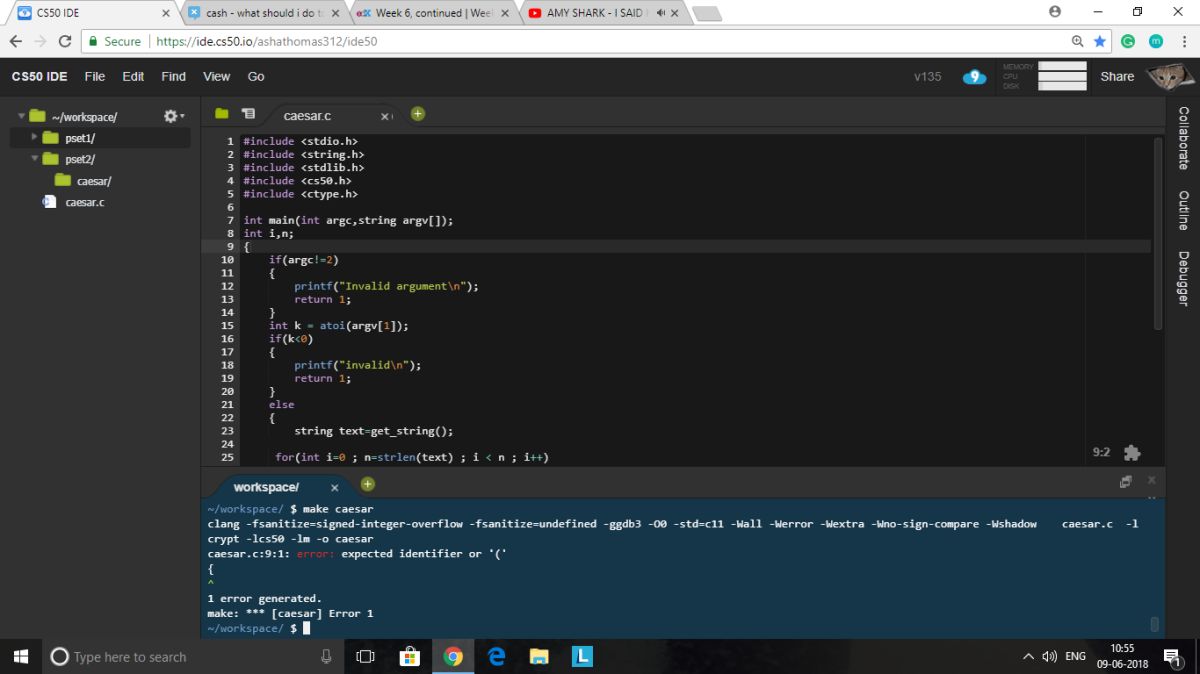Screen dimensions: 1200x674
Task: Open the Collaborate side panel
Action: click(1183, 137)
